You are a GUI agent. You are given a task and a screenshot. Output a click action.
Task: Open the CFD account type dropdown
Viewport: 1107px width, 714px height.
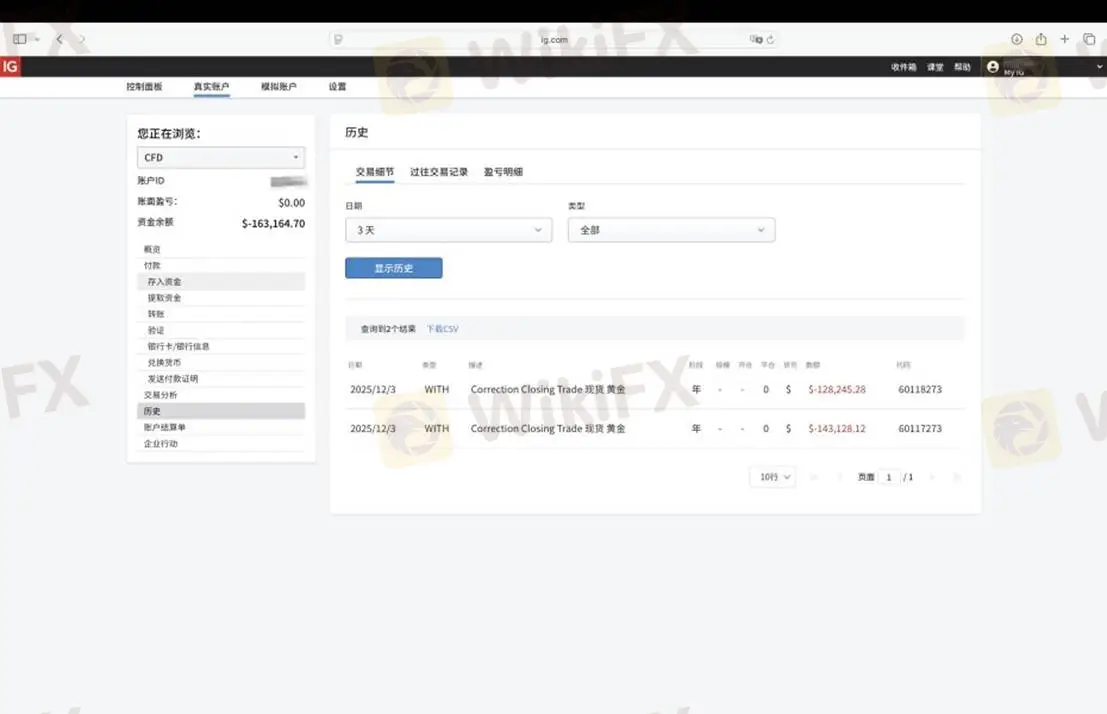(x=221, y=157)
